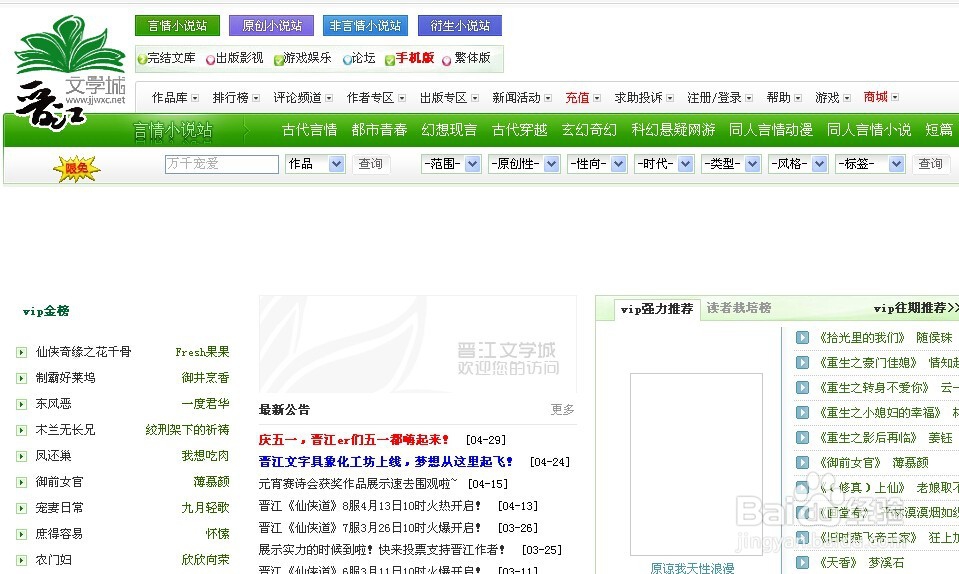Click the green icon beside 游戏娱乐
This screenshot has width=959, height=574.
(x=279, y=59)
